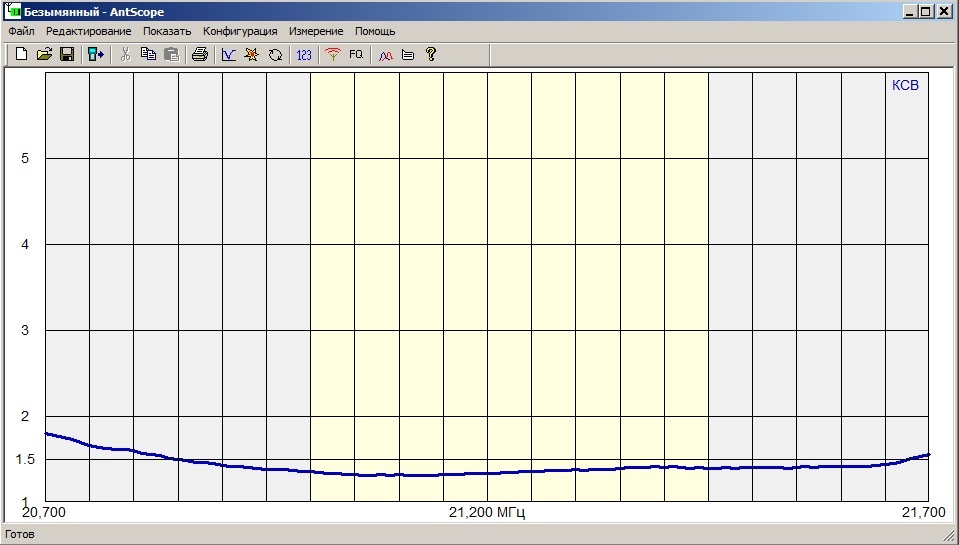Screen dimensions: 959x545
Task: Open the Файл menu
Action: pyautogui.click(x=21, y=31)
